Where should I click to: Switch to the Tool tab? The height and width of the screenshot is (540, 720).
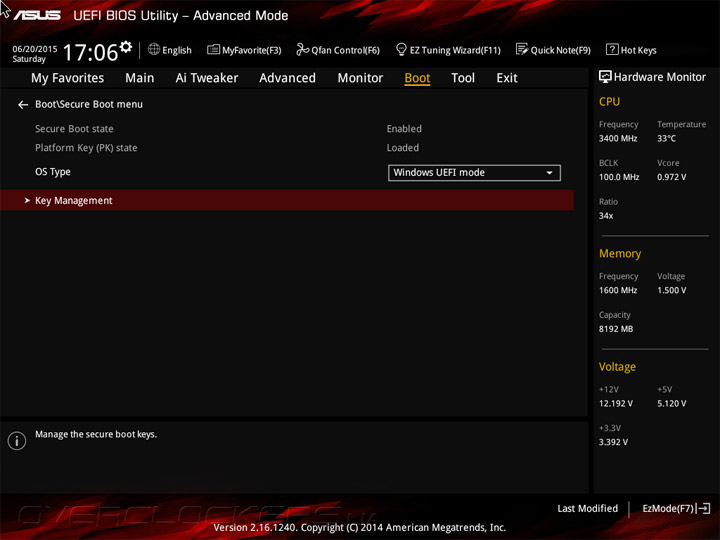tap(463, 78)
